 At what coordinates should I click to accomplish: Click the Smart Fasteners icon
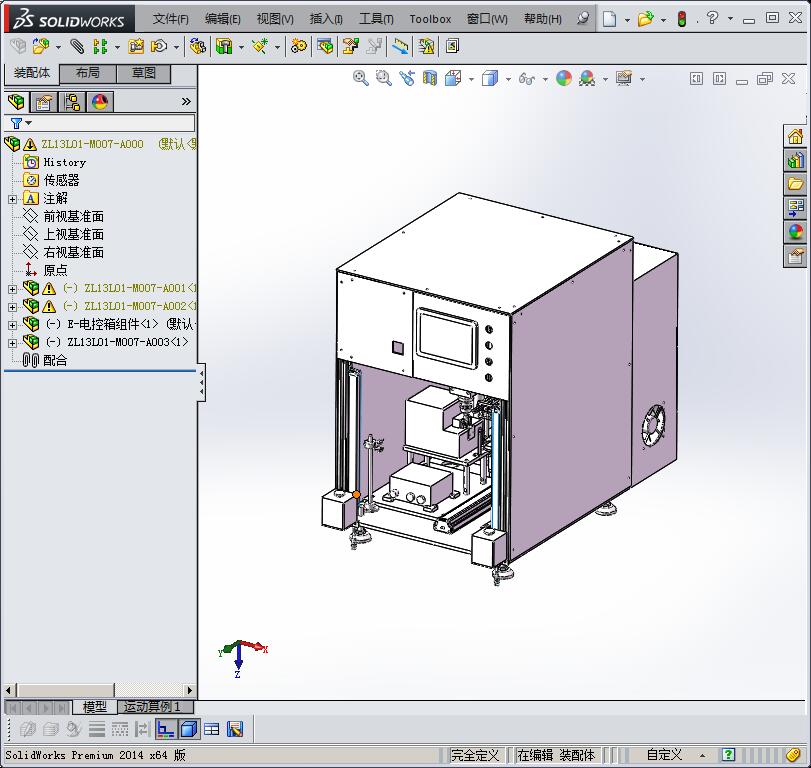[136, 47]
